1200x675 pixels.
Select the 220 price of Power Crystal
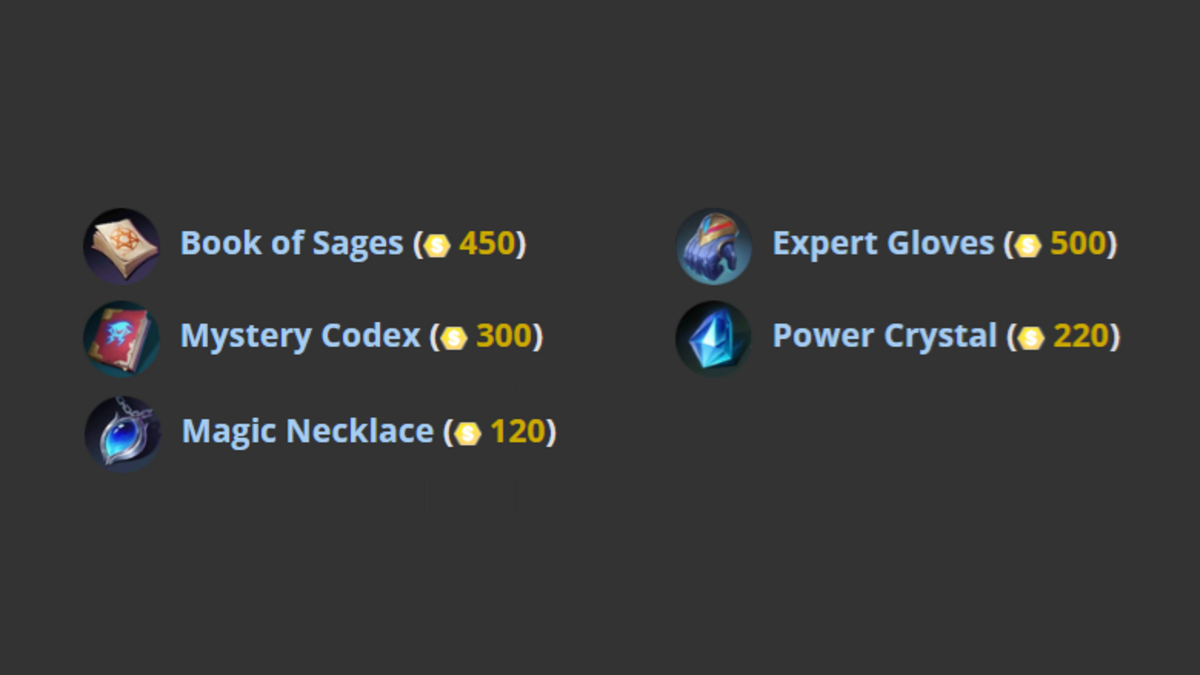pyautogui.click(x=1080, y=337)
